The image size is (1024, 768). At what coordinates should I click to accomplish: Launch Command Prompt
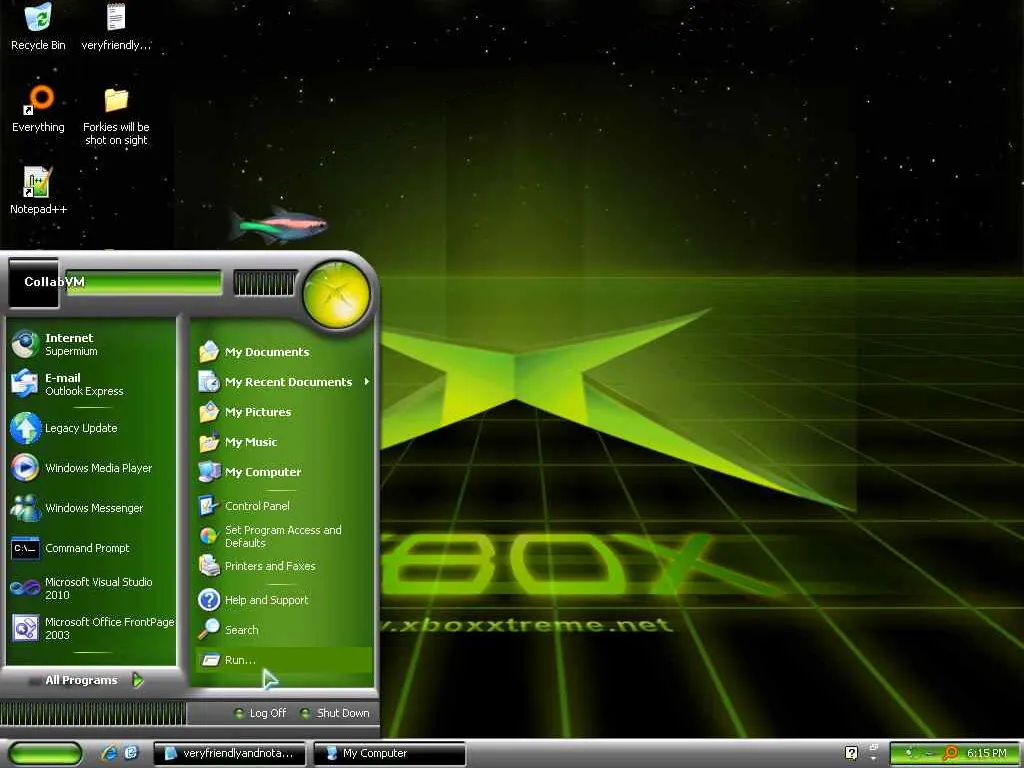(91, 548)
